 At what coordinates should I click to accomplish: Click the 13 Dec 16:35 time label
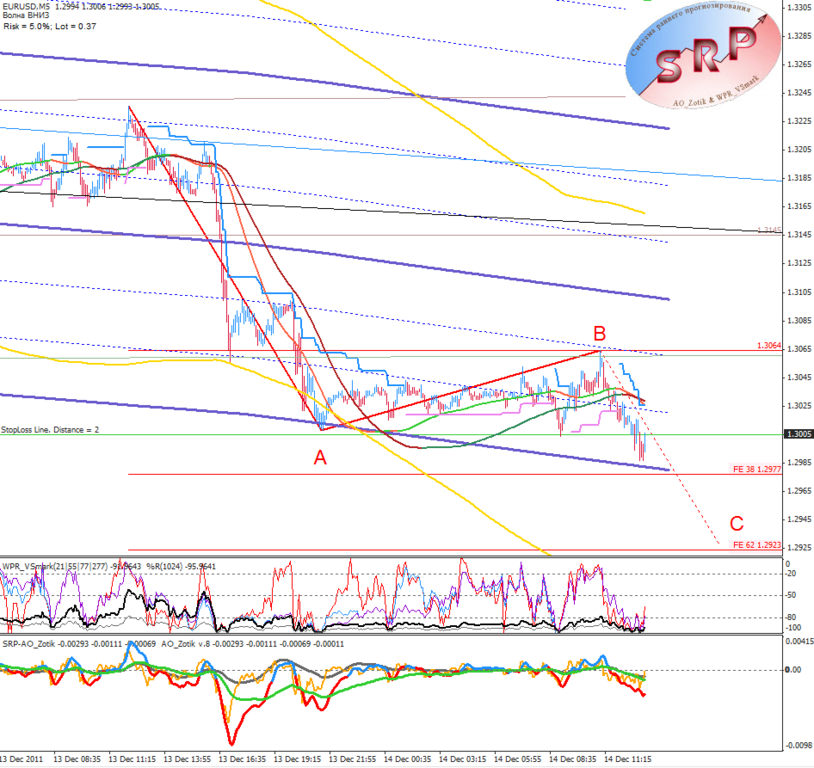(242, 759)
